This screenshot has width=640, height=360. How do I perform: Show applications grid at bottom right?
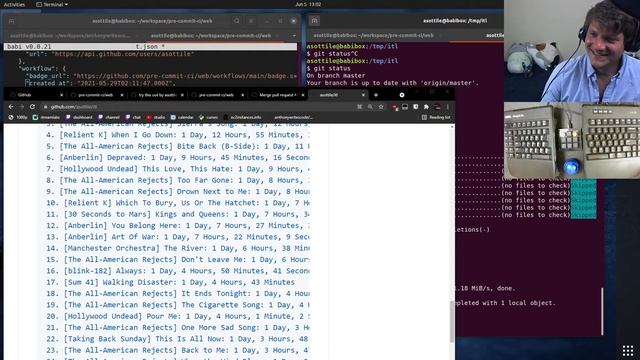click(628, 350)
